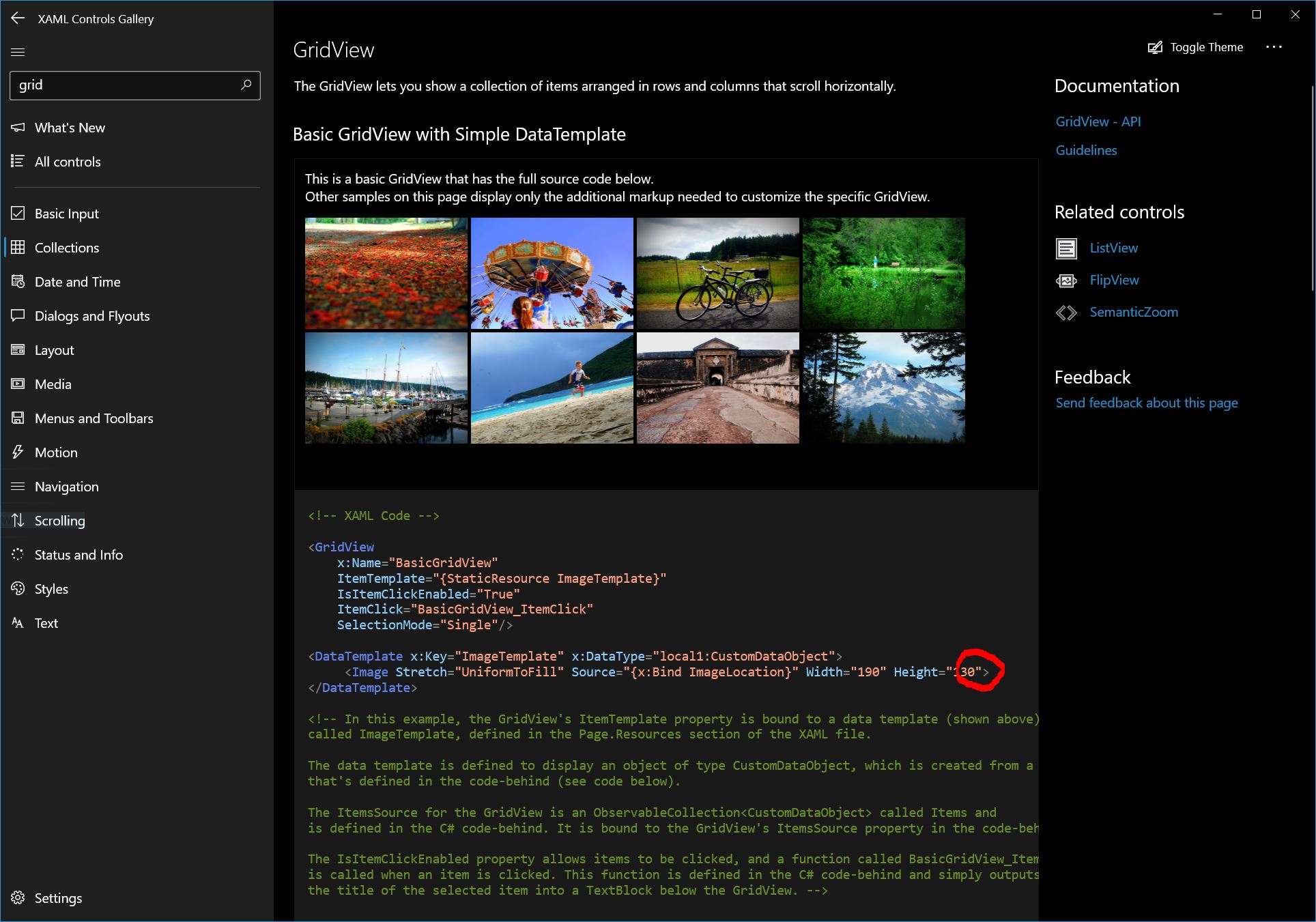
Task: Click the Styles palette icon
Action: point(18,588)
